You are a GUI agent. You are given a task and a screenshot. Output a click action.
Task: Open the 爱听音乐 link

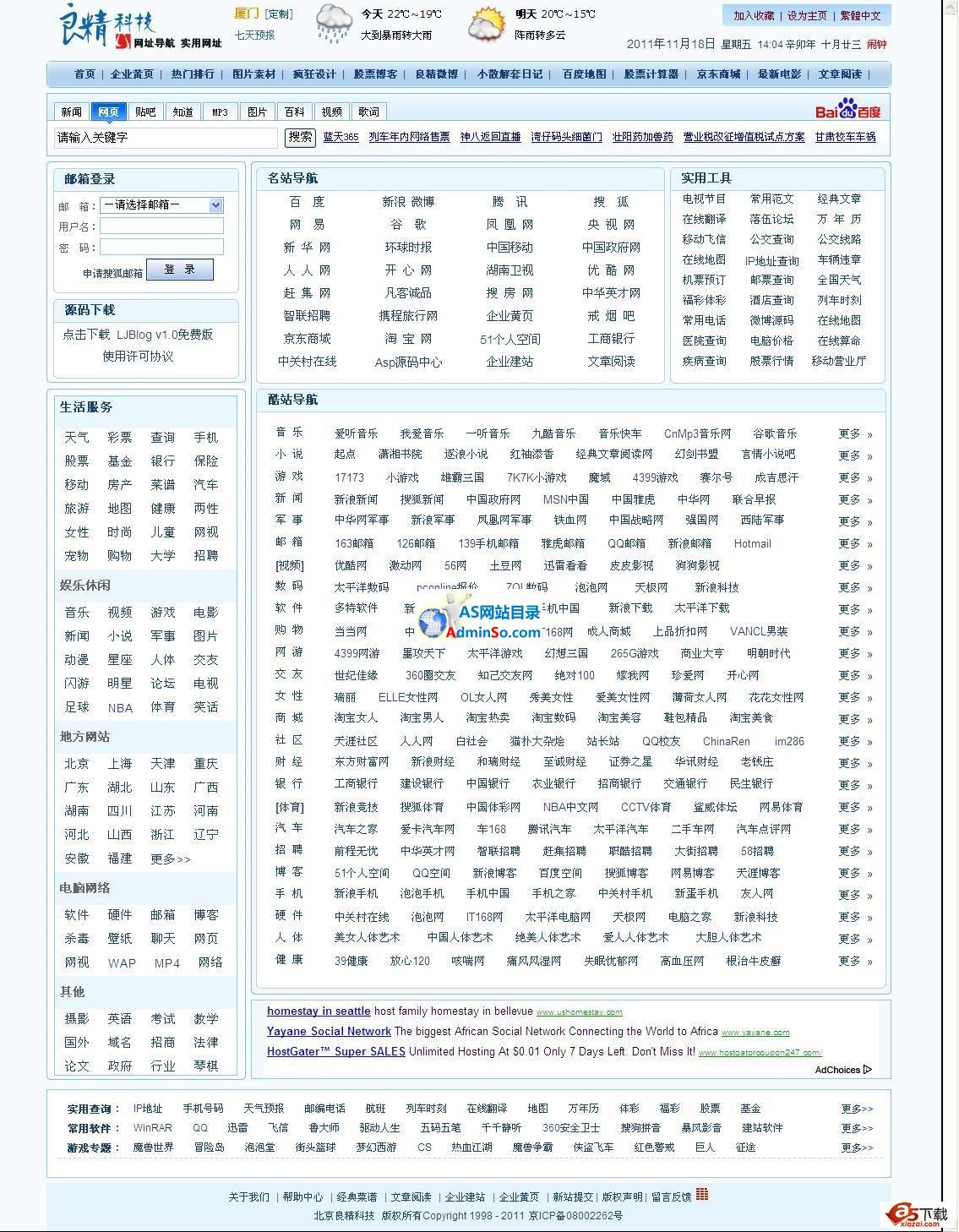[356, 433]
